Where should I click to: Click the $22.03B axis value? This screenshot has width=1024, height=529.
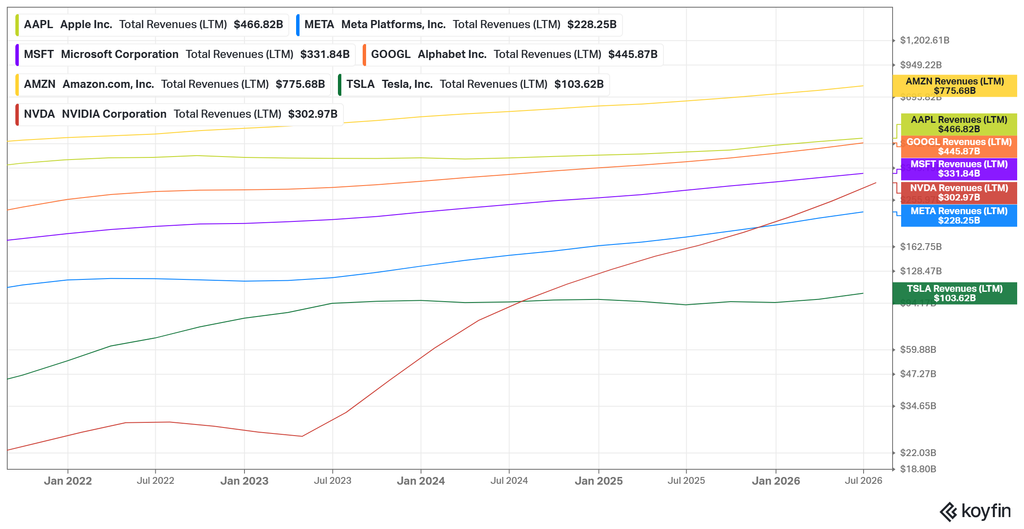point(918,453)
